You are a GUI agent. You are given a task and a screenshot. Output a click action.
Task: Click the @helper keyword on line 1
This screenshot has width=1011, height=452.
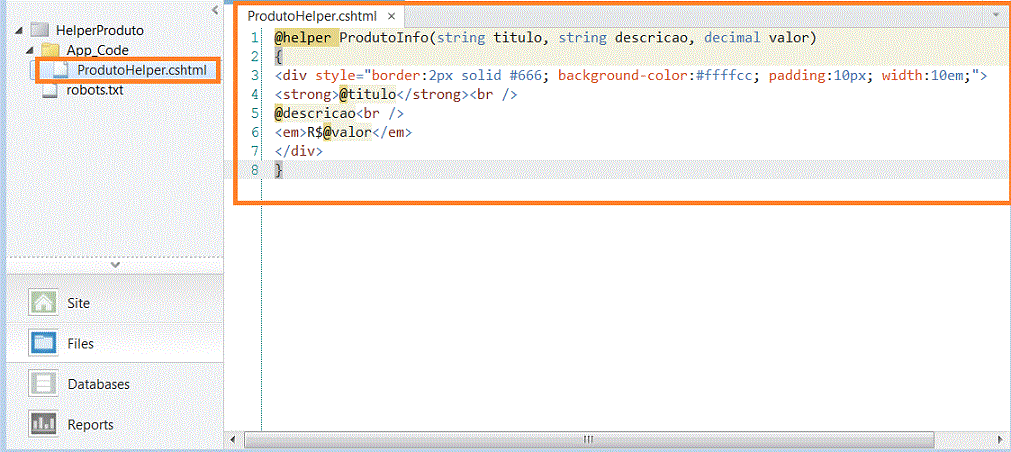303,37
